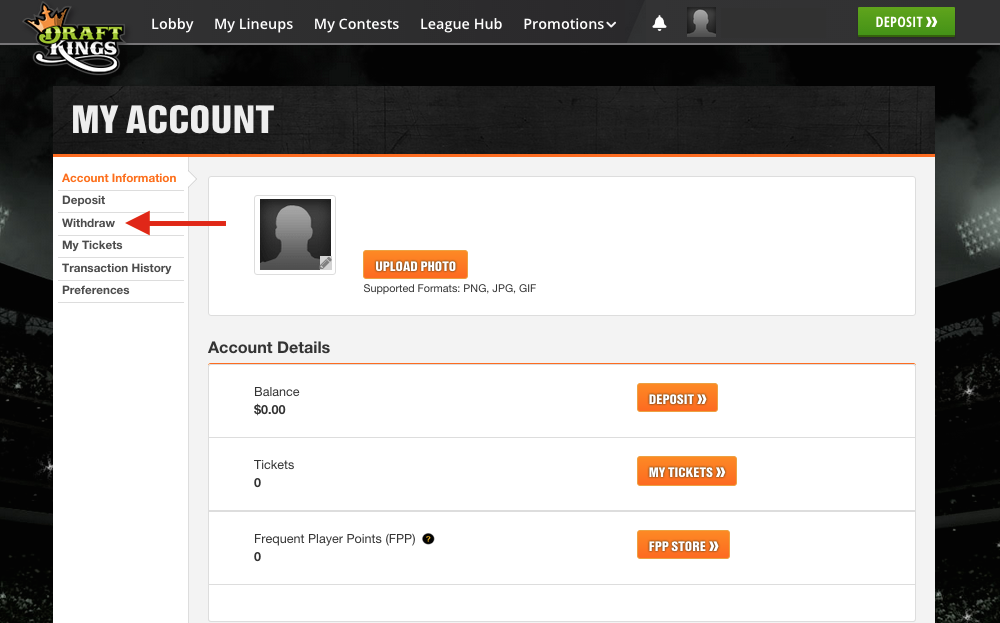Click the profile photo placeholder thumbnail

(295, 235)
